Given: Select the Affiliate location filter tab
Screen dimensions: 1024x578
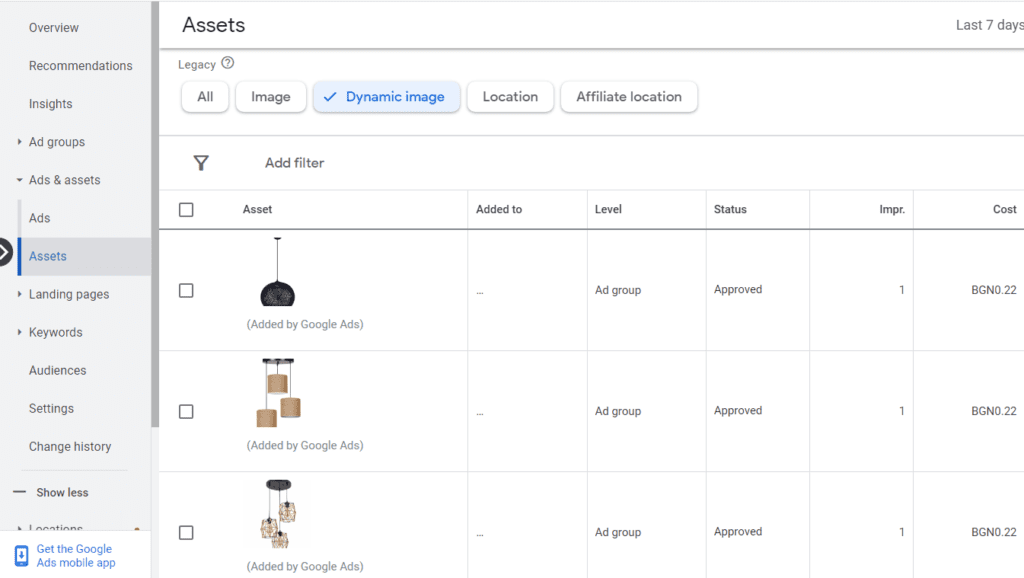Looking at the screenshot, I should point(629,97).
